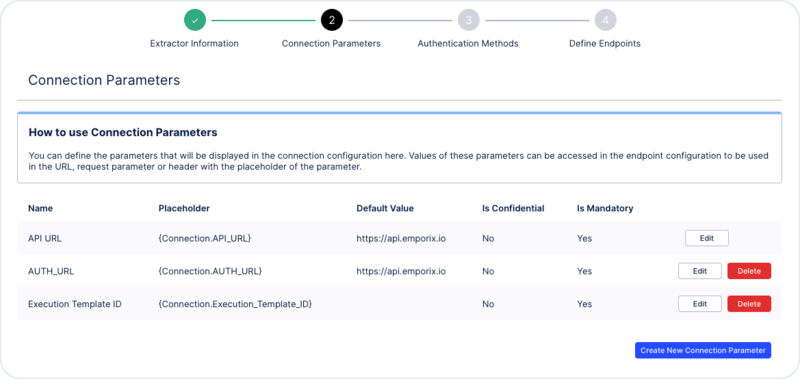This screenshot has width=800, height=379.
Task: Click Is Mandatory value Yes in API URL row
Action: pos(584,238)
